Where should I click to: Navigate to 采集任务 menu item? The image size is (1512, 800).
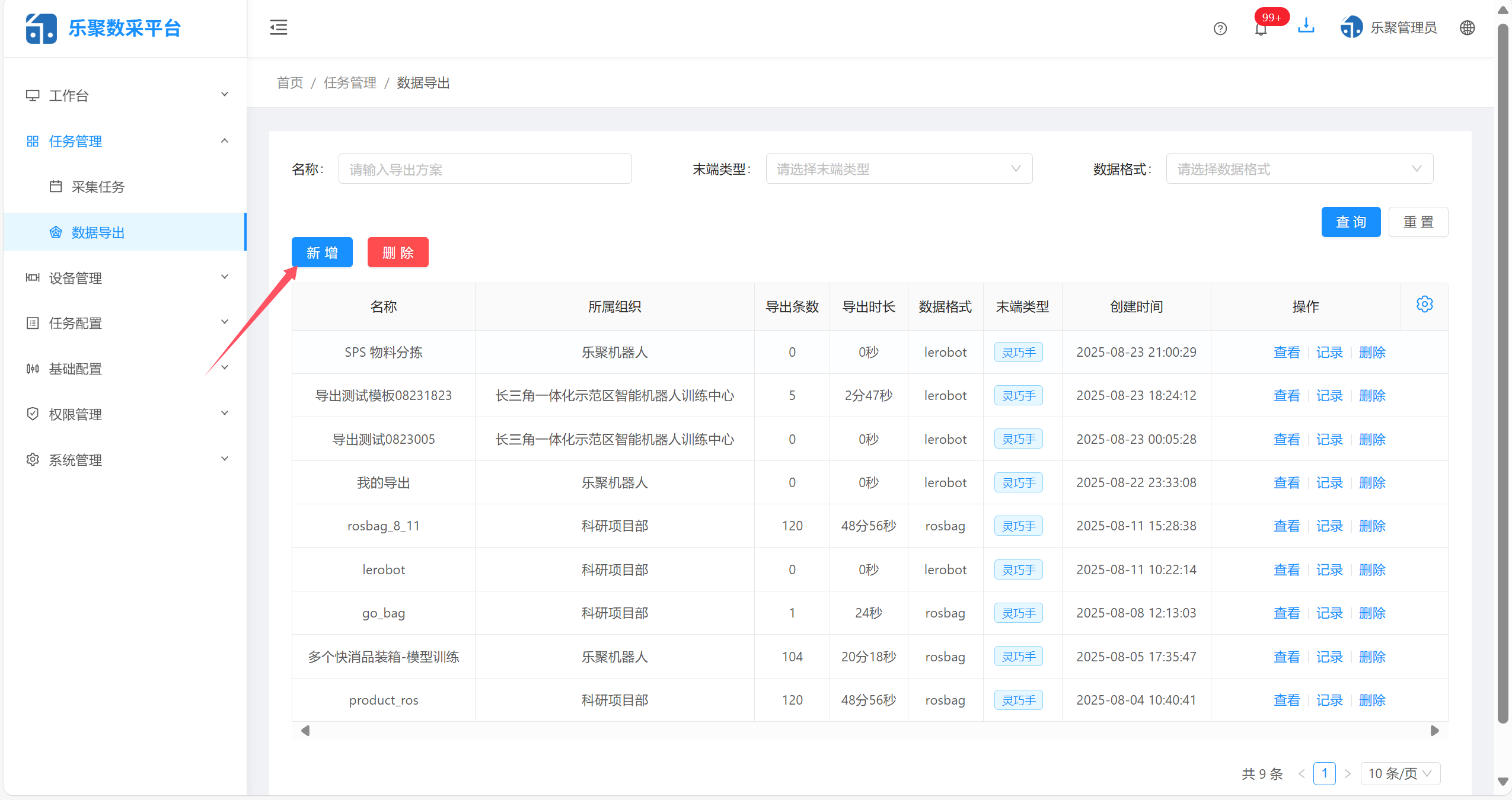(x=98, y=187)
